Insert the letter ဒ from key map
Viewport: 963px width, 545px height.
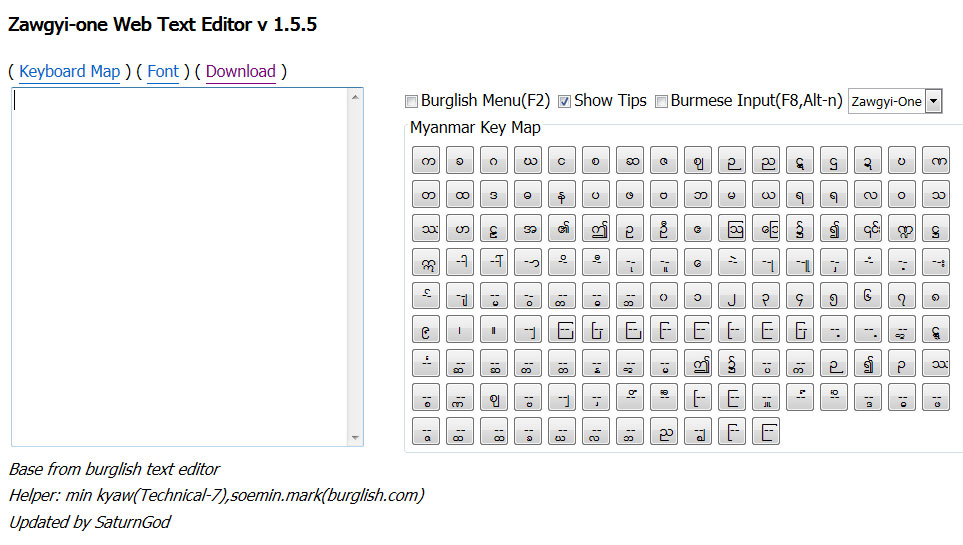tap(494, 195)
